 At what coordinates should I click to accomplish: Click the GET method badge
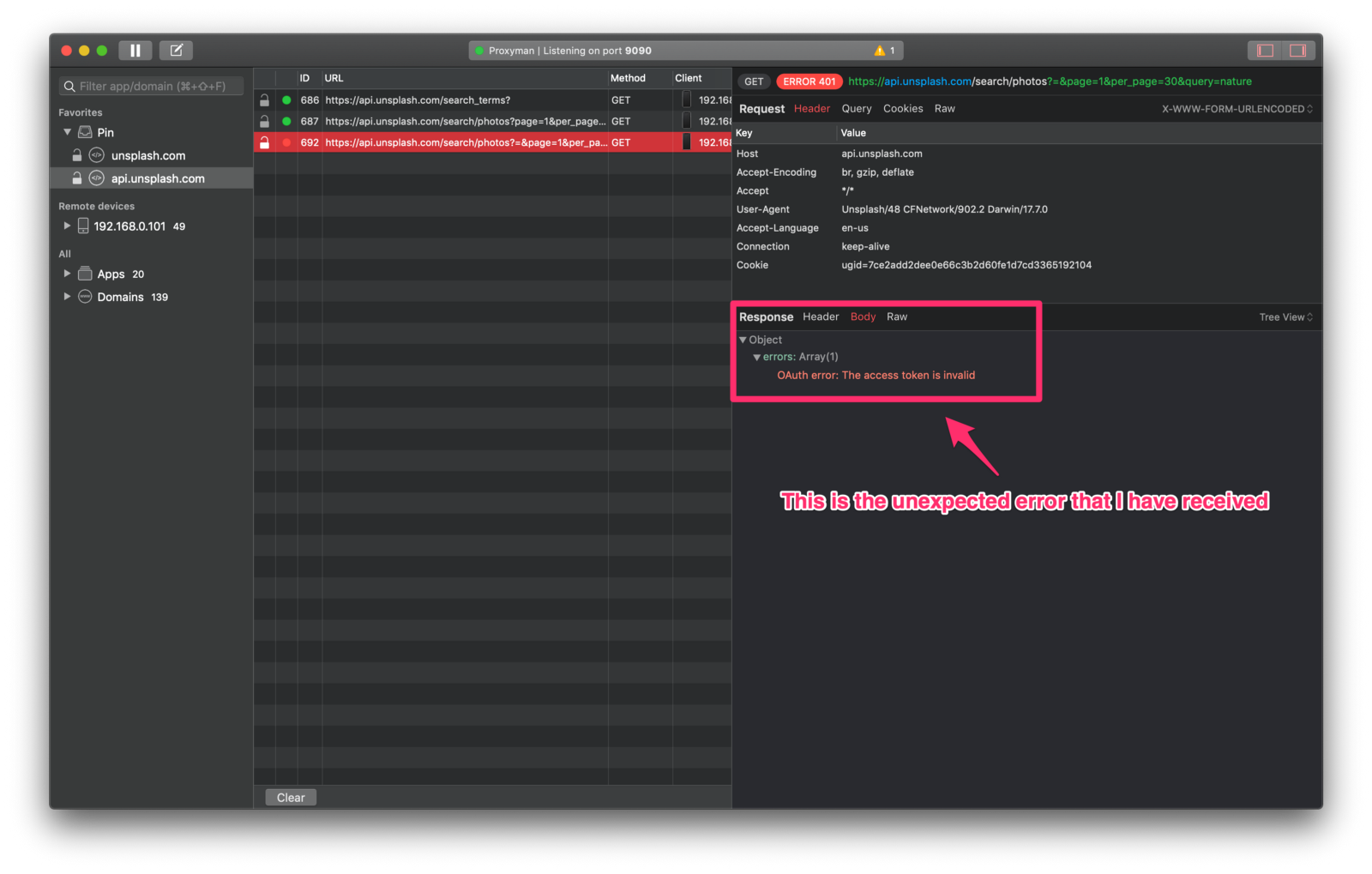[754, 81]
